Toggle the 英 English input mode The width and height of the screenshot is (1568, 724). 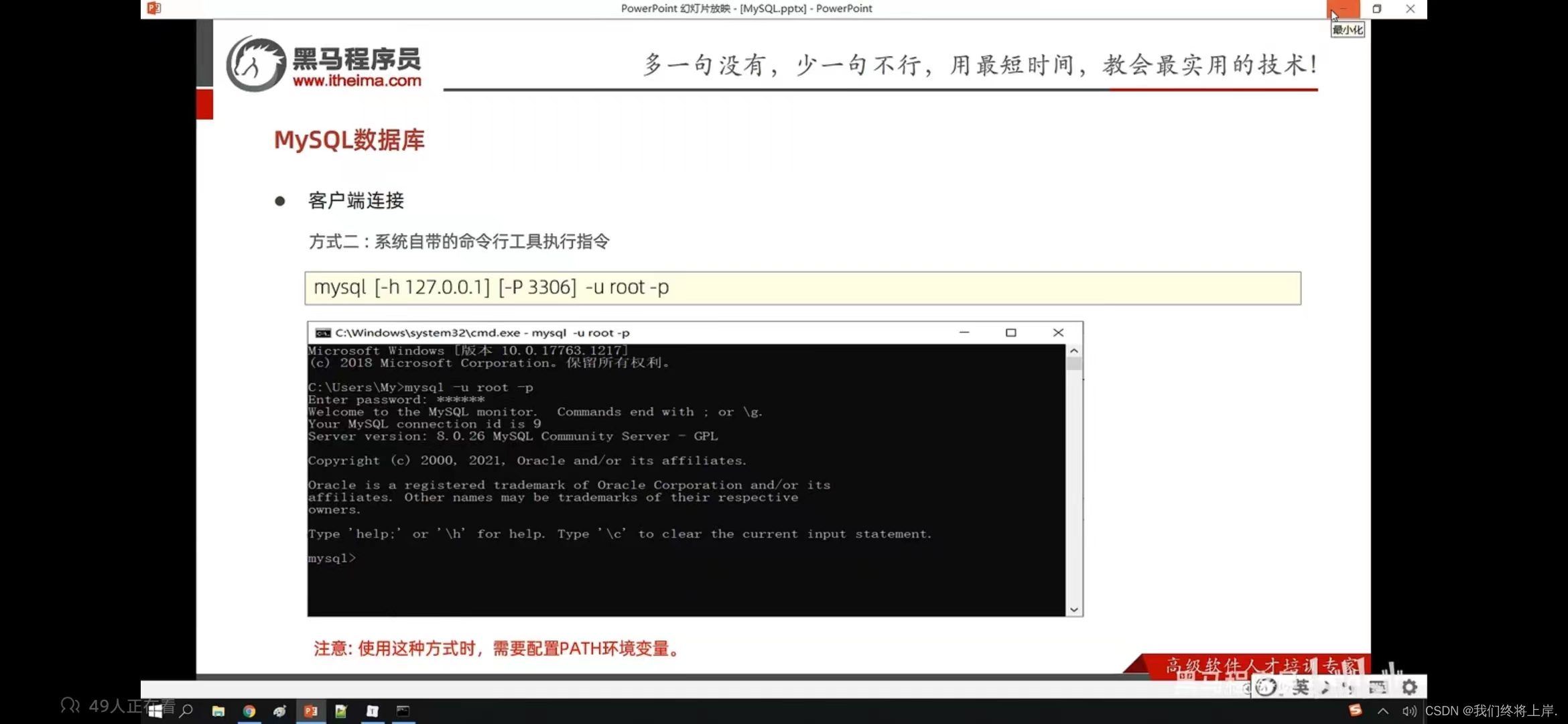click(x=1301, y=687)
